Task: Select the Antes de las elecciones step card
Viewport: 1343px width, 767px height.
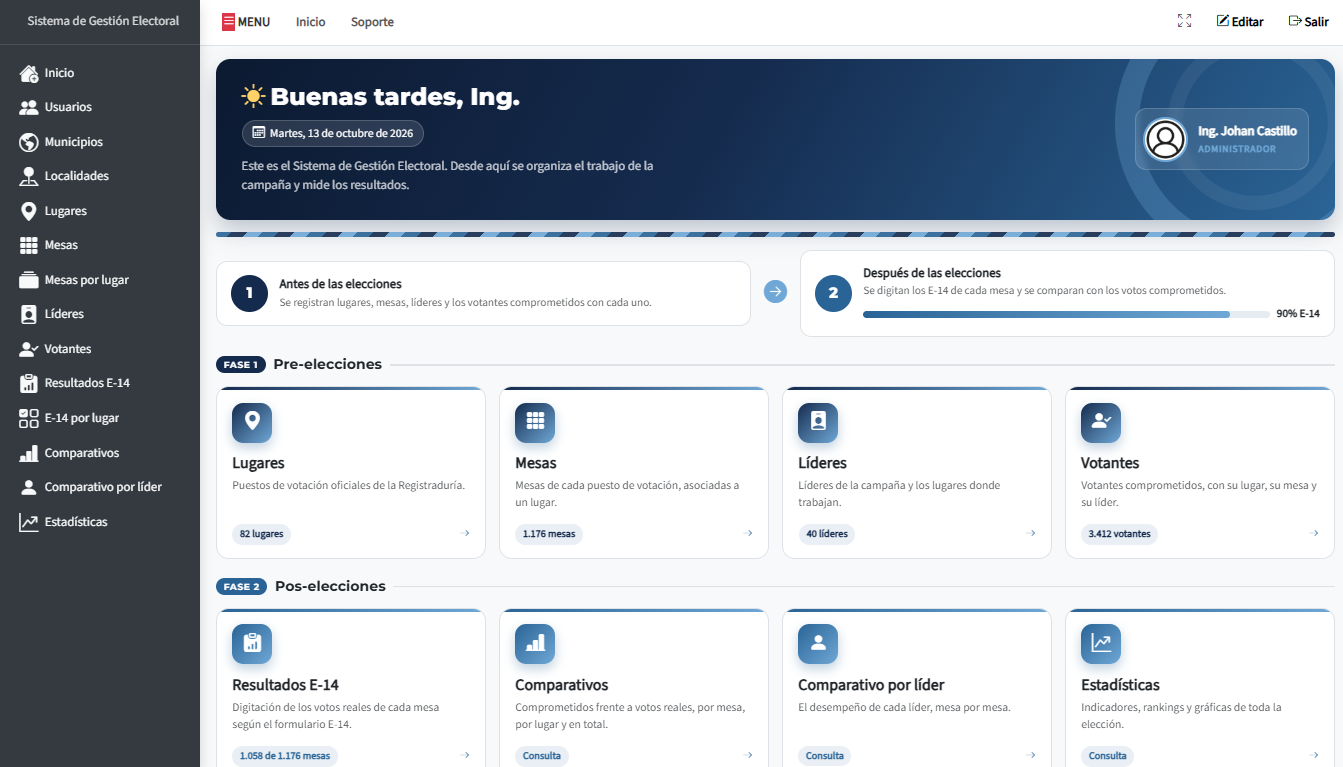Action: point(483,293)
